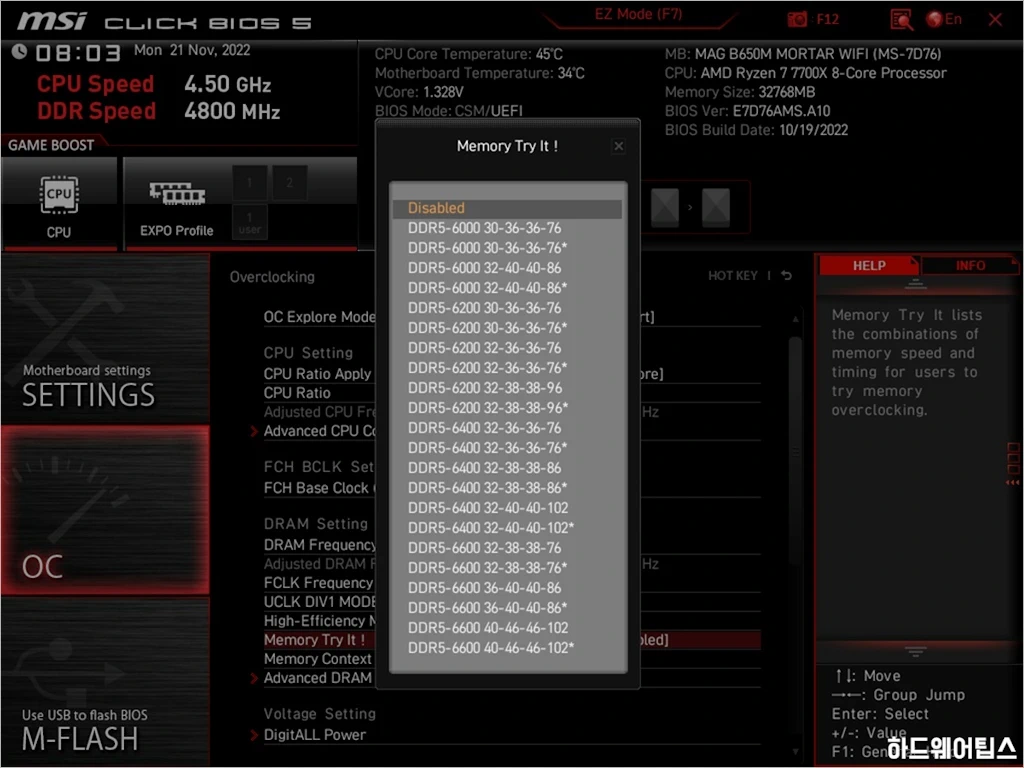
Task: Click the EXPO Profile memory module icon
Action: [177, 193]
